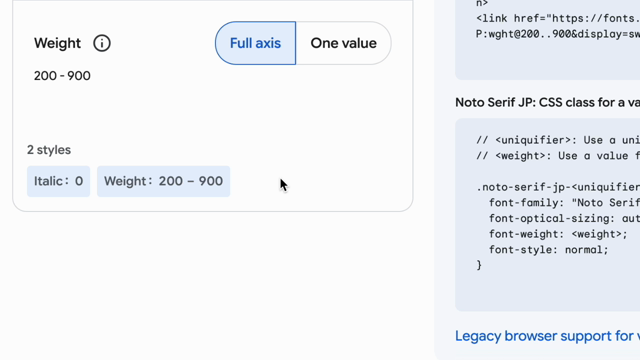
Task: Click the .noto-serif-jp selector line
Action: [x=558, y=187]
